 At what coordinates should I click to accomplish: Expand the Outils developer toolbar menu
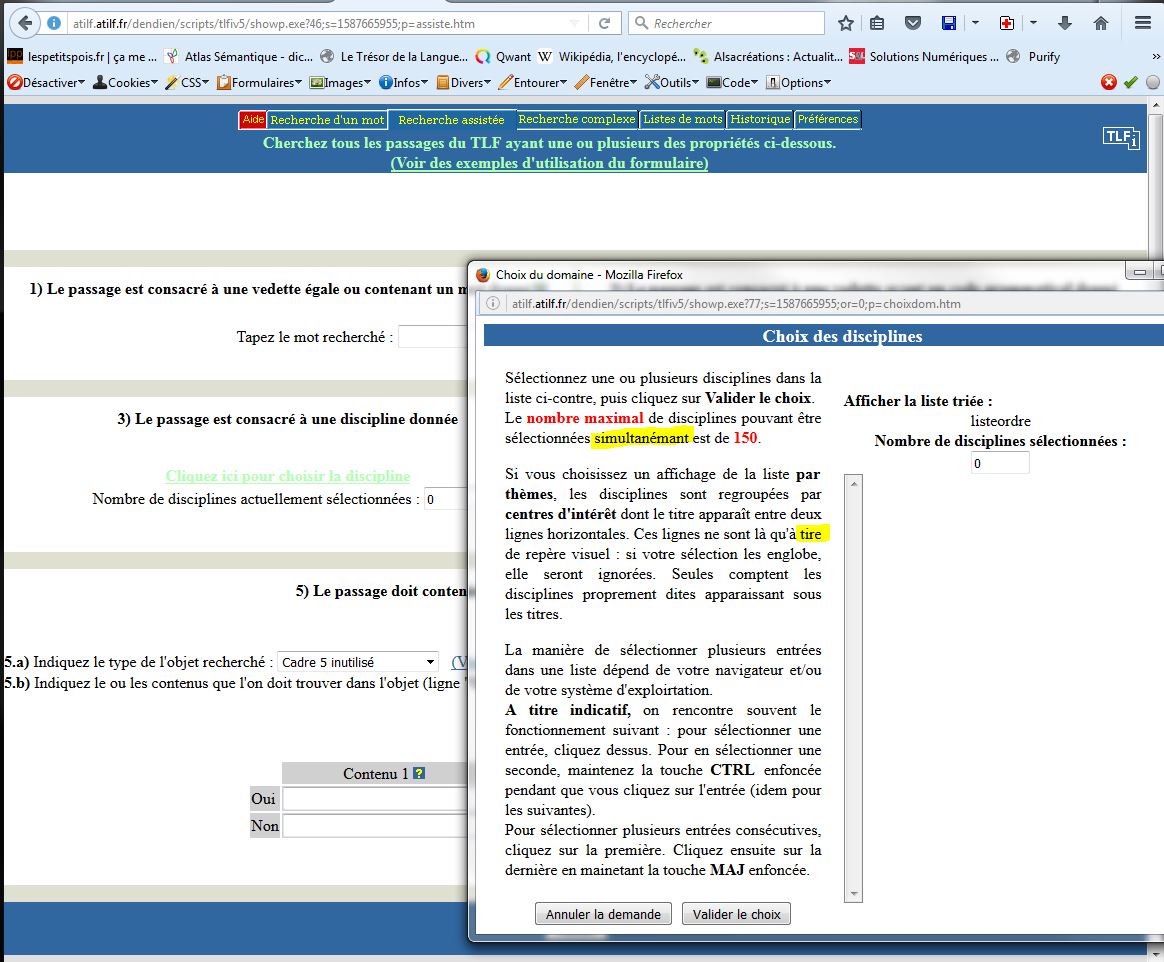click(x=672, y=83)
